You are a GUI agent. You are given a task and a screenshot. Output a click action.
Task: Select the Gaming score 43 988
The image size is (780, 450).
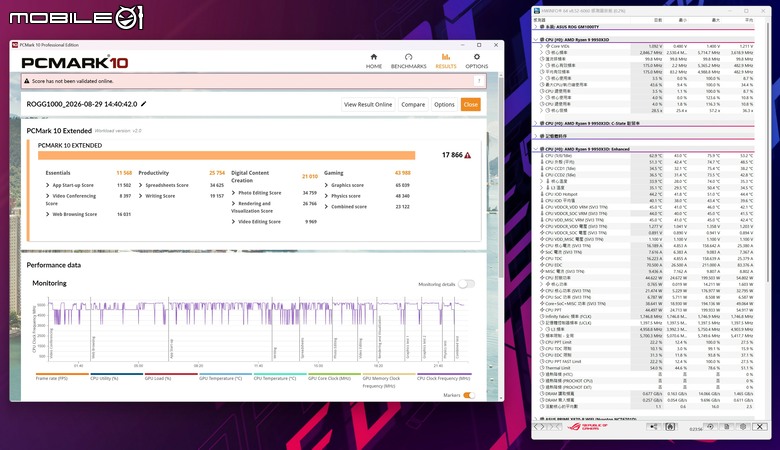402,173
